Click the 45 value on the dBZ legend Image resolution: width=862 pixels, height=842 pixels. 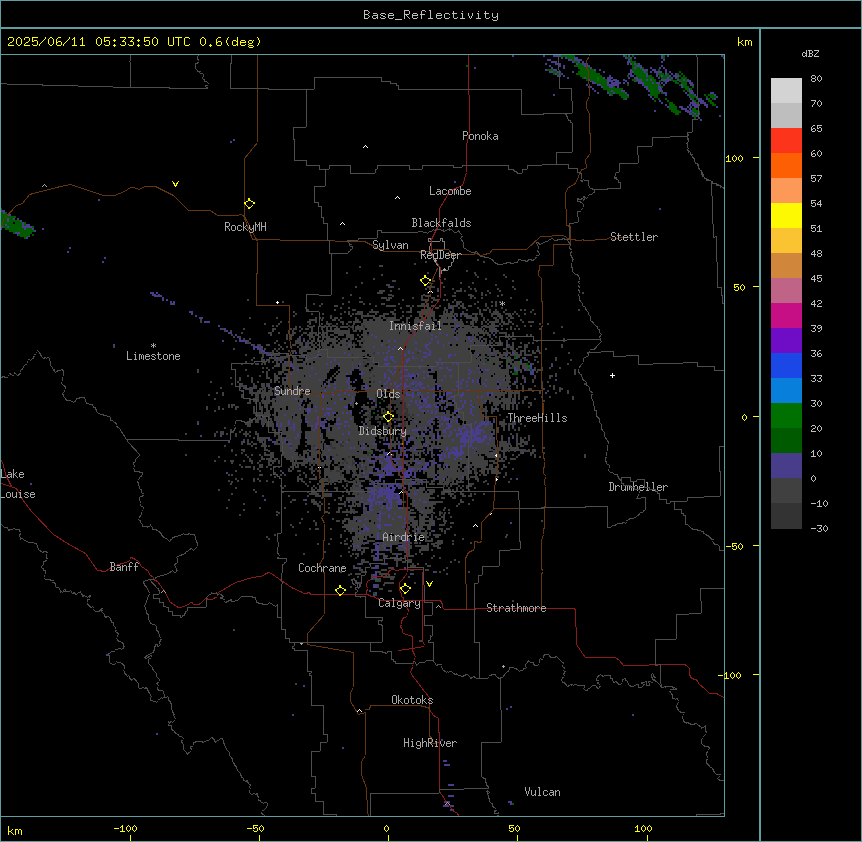click(x=816, y=278)
